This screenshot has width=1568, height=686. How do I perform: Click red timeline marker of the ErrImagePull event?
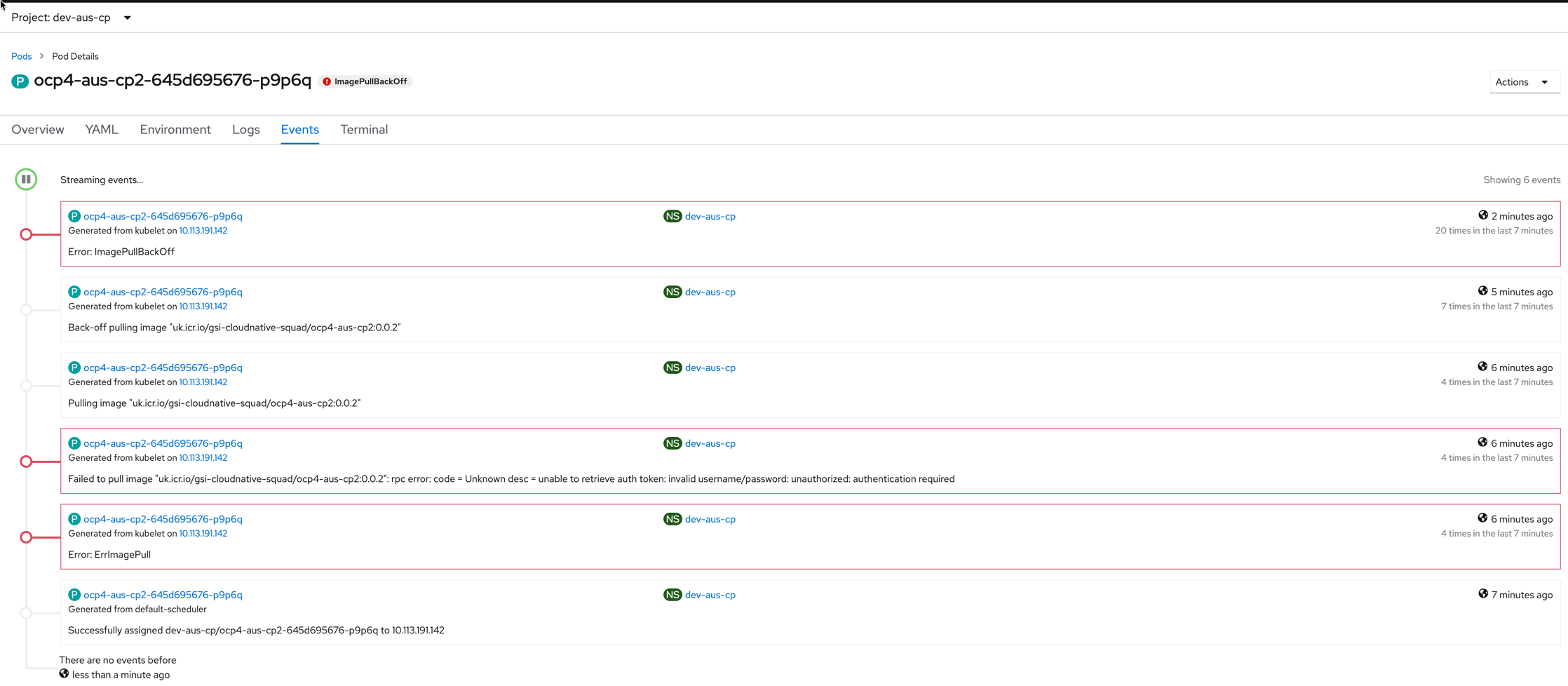pos(26,537)
